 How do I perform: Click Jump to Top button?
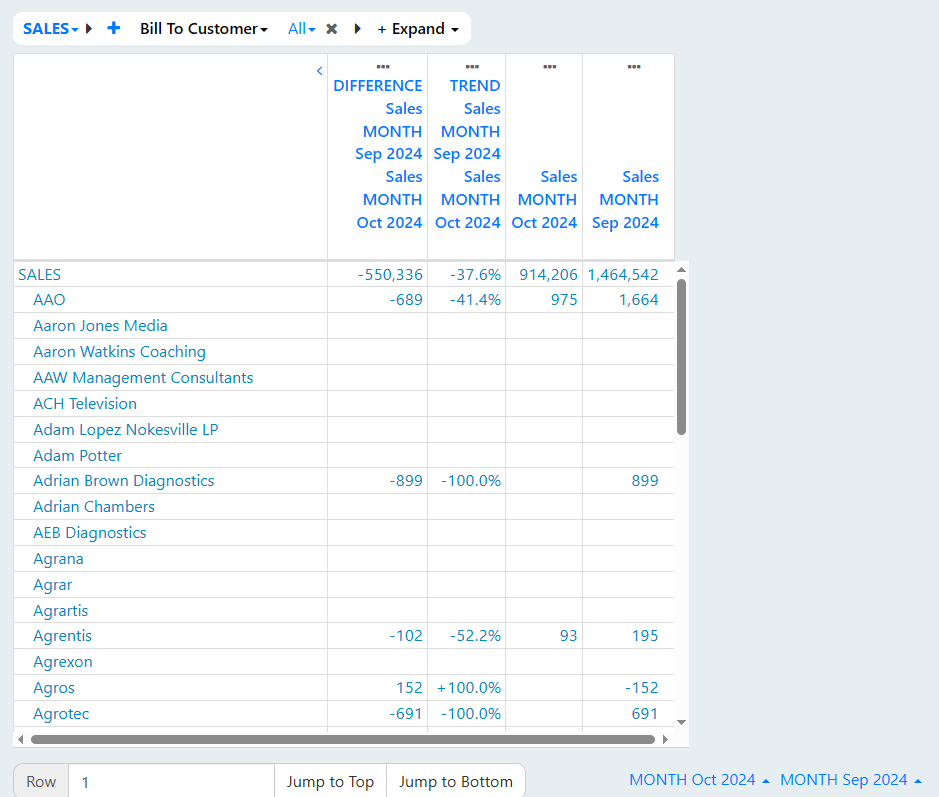point(331,781)
